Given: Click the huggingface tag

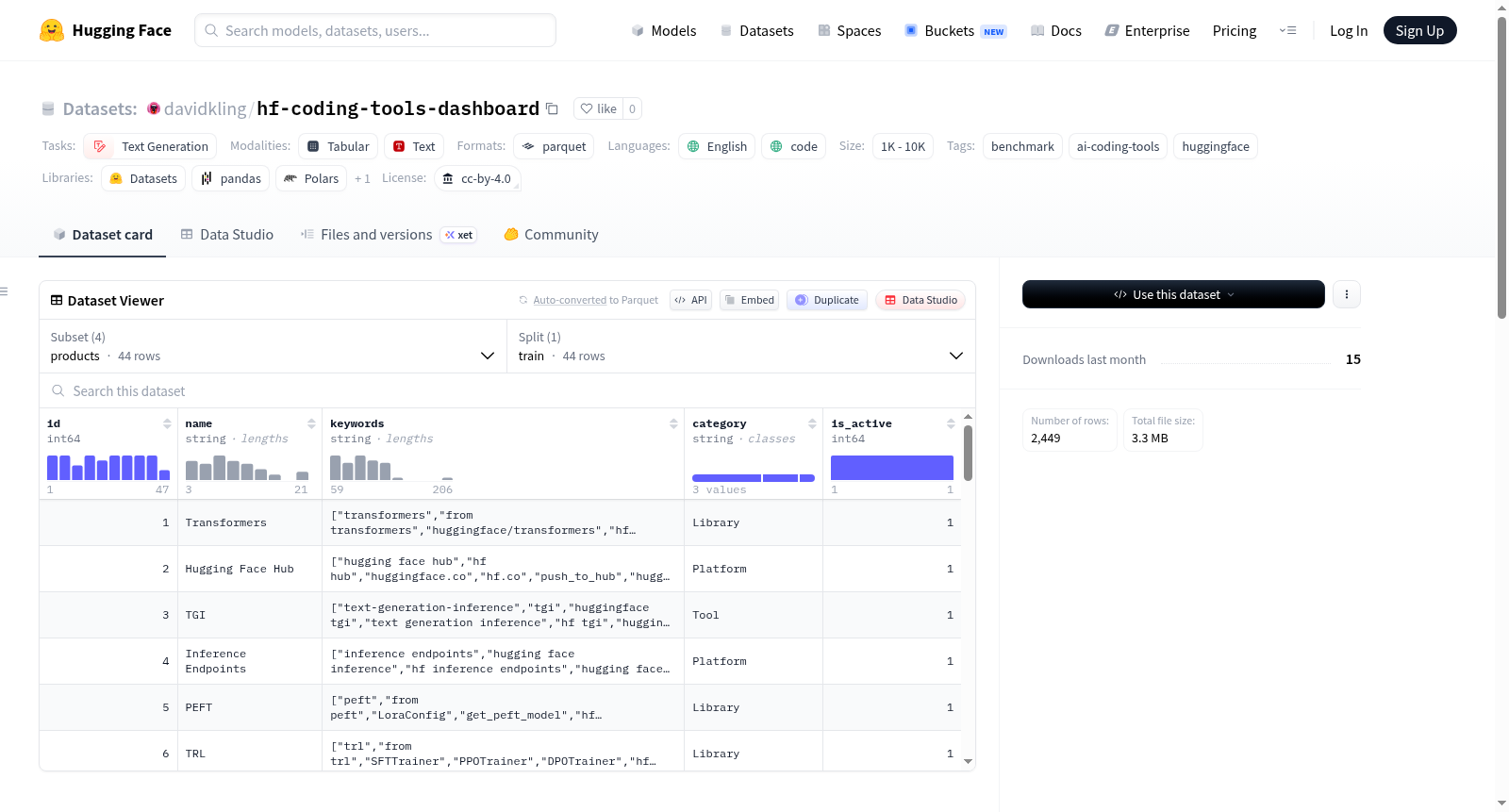Looking at the screenshot, I should (1216, 146).
